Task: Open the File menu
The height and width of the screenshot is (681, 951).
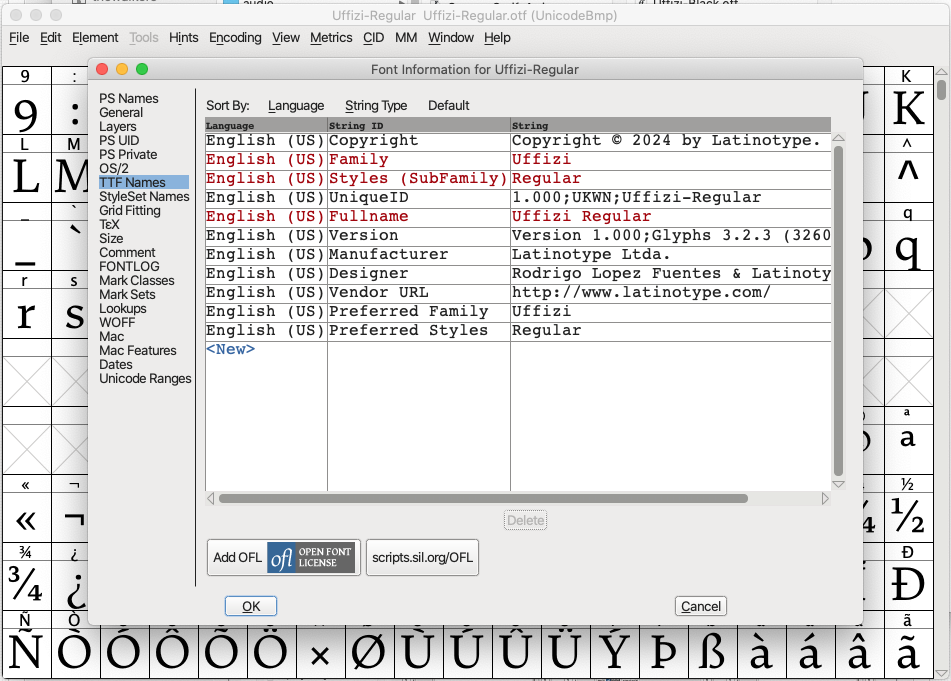Action: [19, 38]
